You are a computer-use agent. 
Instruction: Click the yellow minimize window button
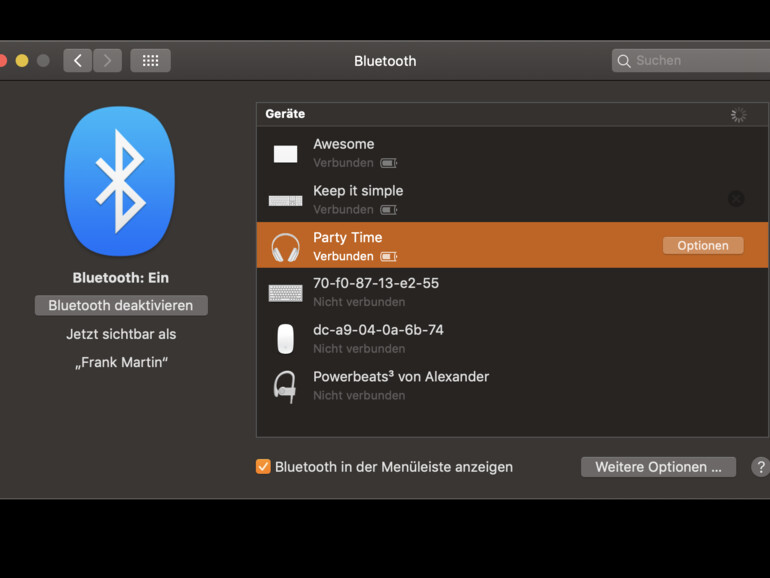(x=22, y=60)
